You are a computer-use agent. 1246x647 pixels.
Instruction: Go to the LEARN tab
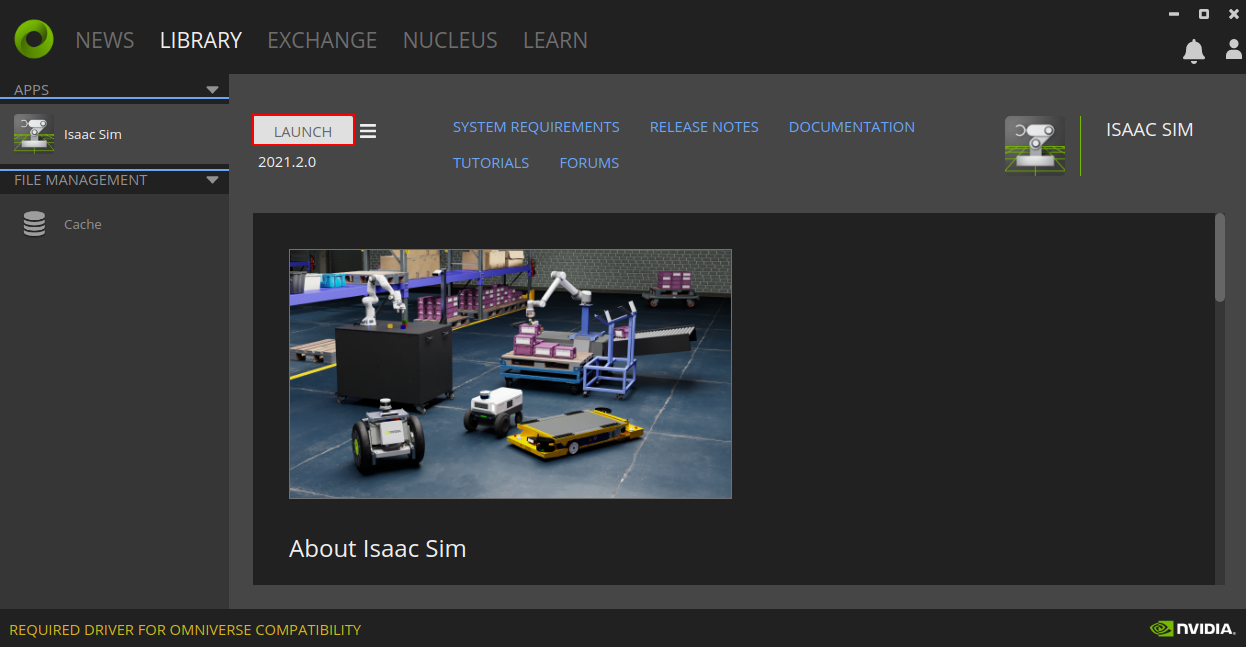(x=555, y=40)
